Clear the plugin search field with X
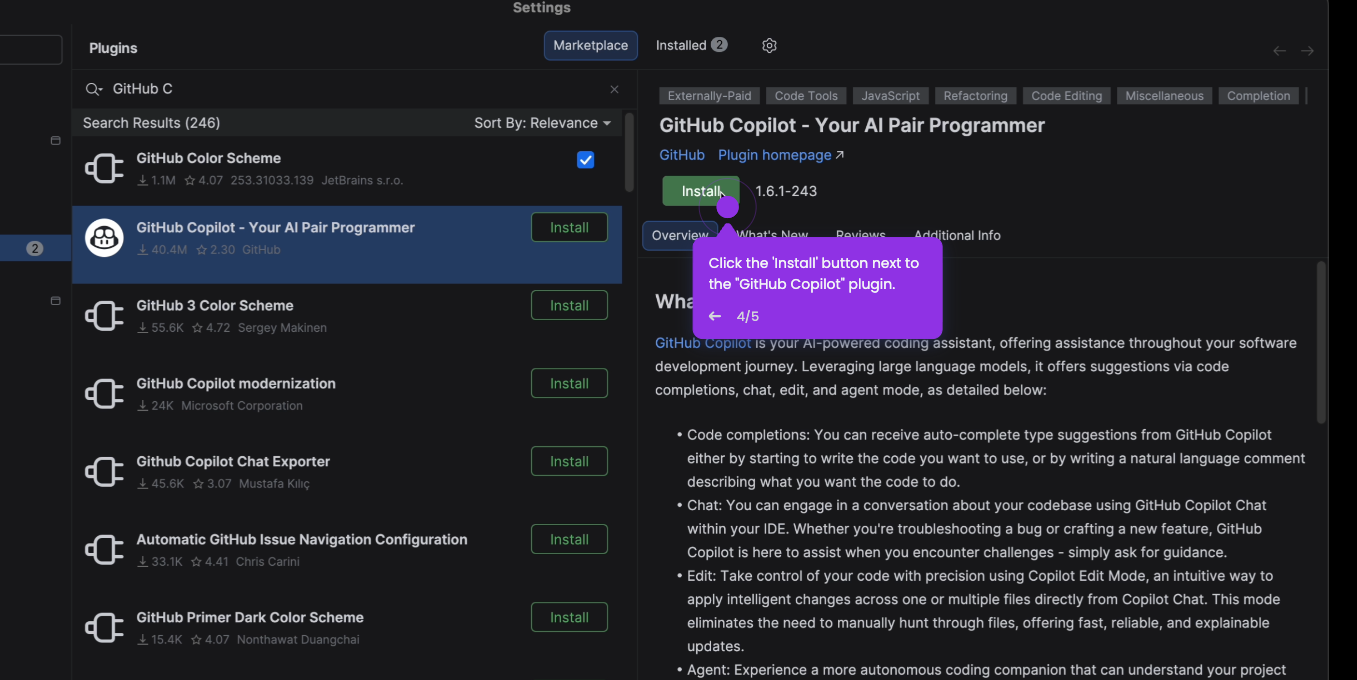The image size is (1357, 680). click(x=614, y=89)
